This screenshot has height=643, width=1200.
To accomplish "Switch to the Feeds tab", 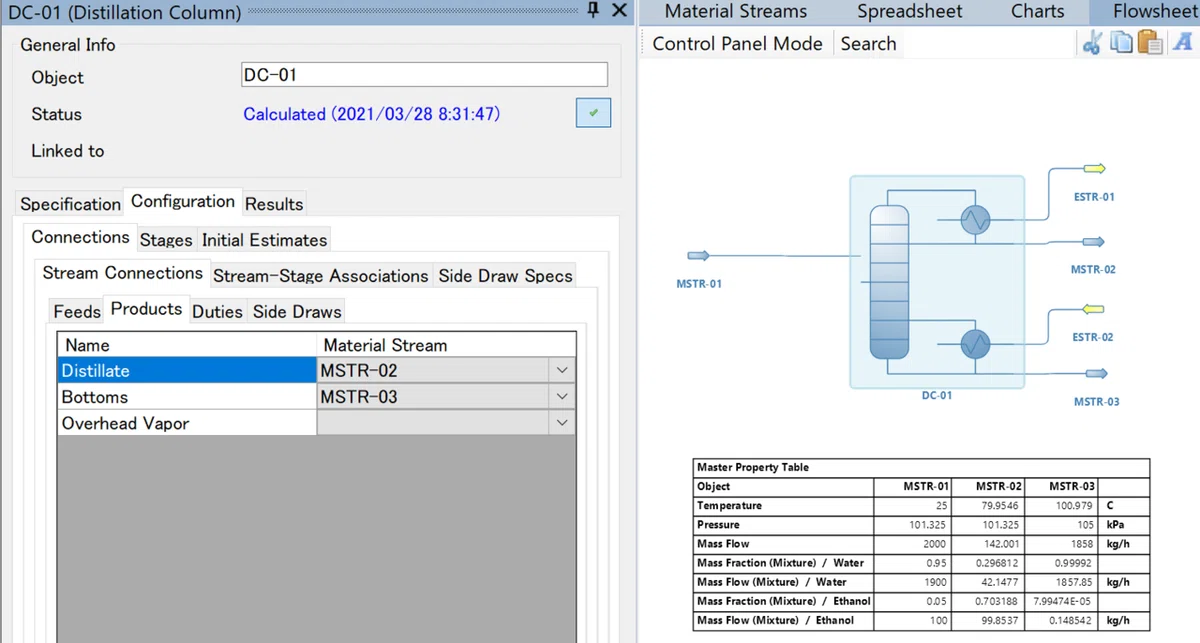I will pyautogui.click(x=77, y=311).
